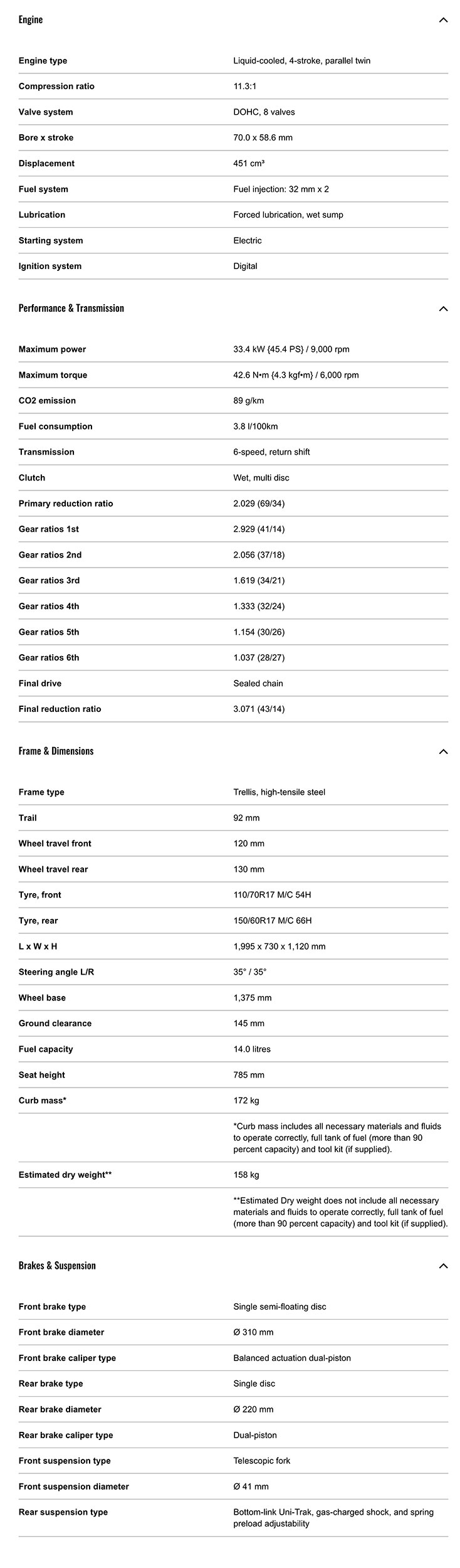Collapse Performance & Transmission with its chevron
Image resolution: width=460 pixels, height=1568 pixels.
pos(443,309)
